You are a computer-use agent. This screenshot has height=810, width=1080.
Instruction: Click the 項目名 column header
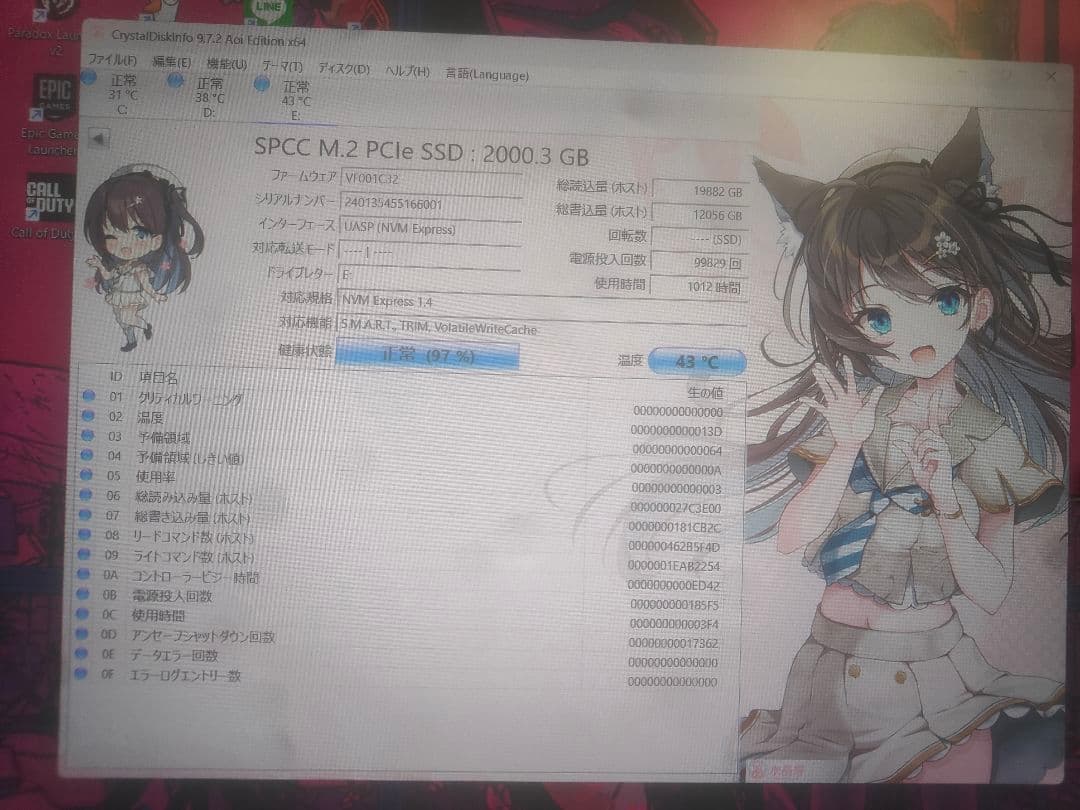158,377
